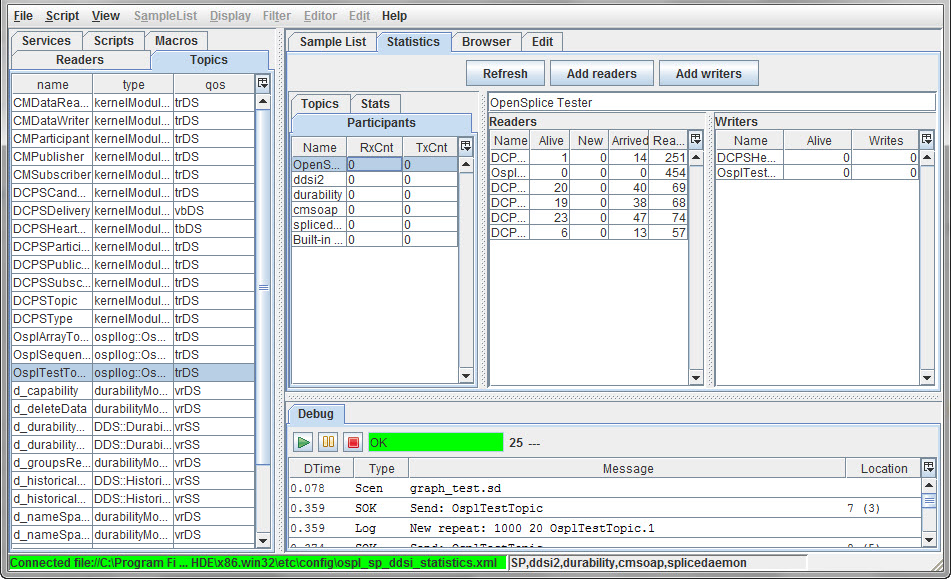Sort writers by the Writes column header
Screen dimensions: 951x579
(x=885, y=141)
